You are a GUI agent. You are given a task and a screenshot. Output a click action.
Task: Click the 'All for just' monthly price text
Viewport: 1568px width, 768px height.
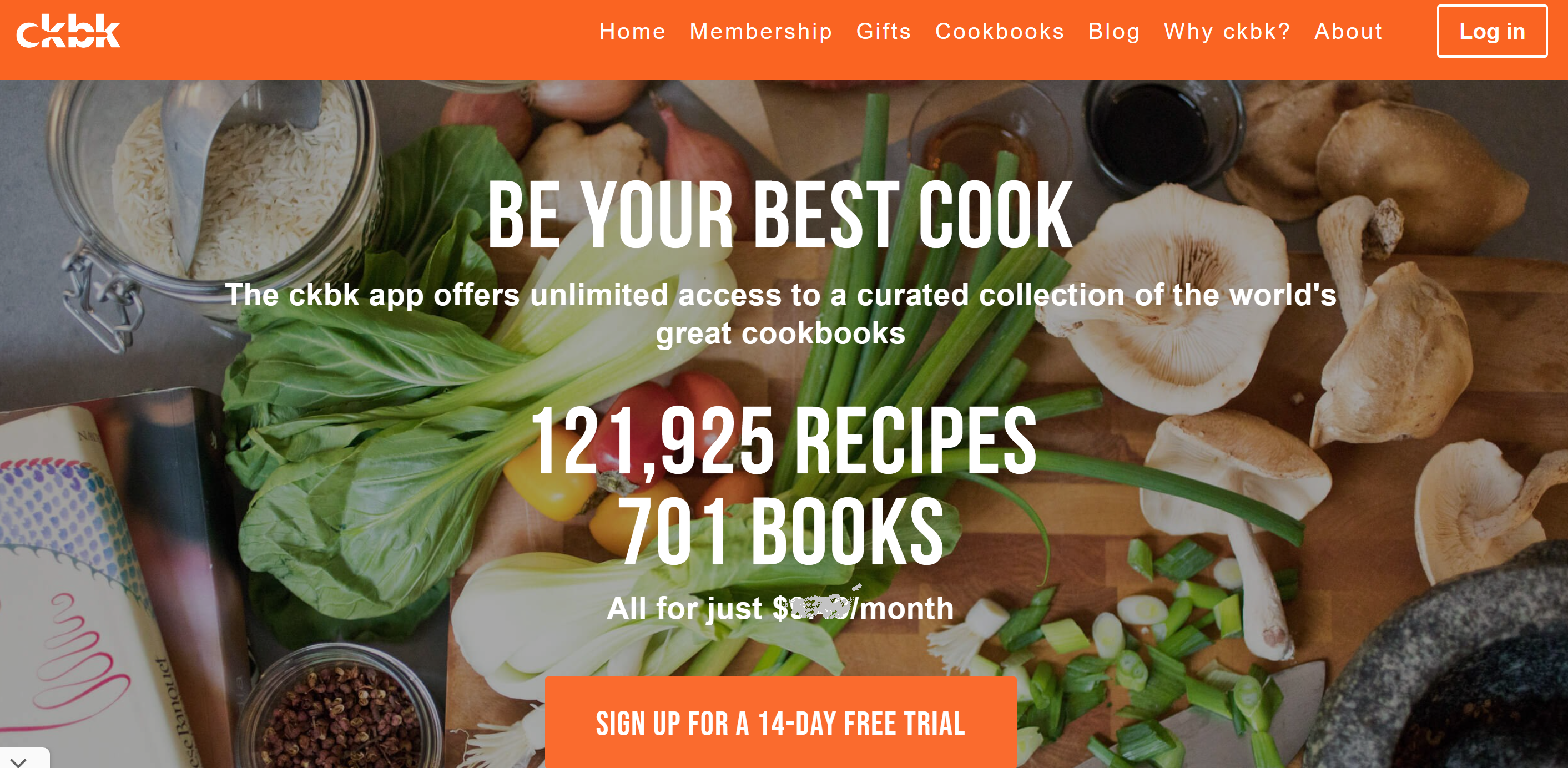[780, 607]
